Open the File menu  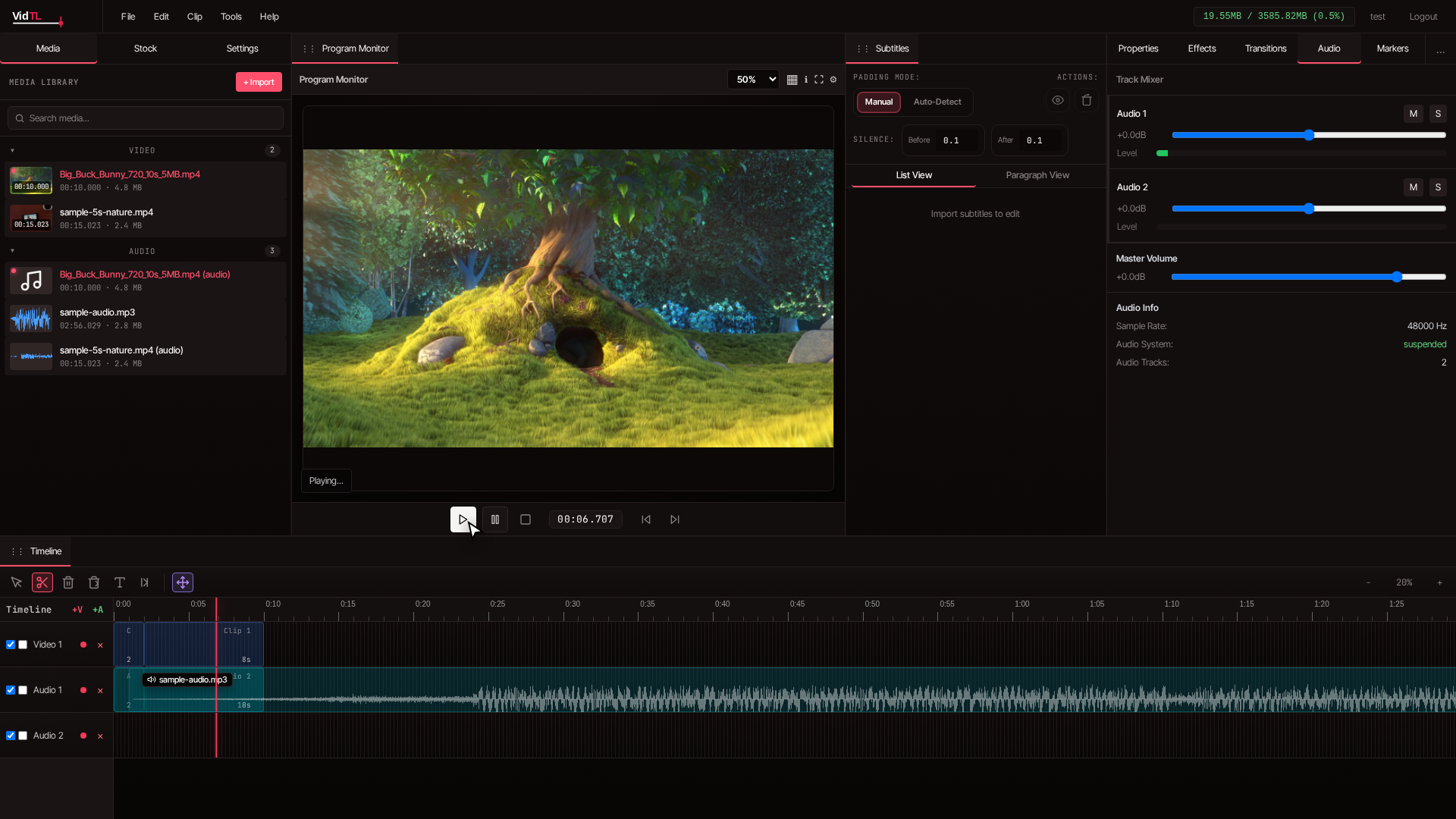128,17
